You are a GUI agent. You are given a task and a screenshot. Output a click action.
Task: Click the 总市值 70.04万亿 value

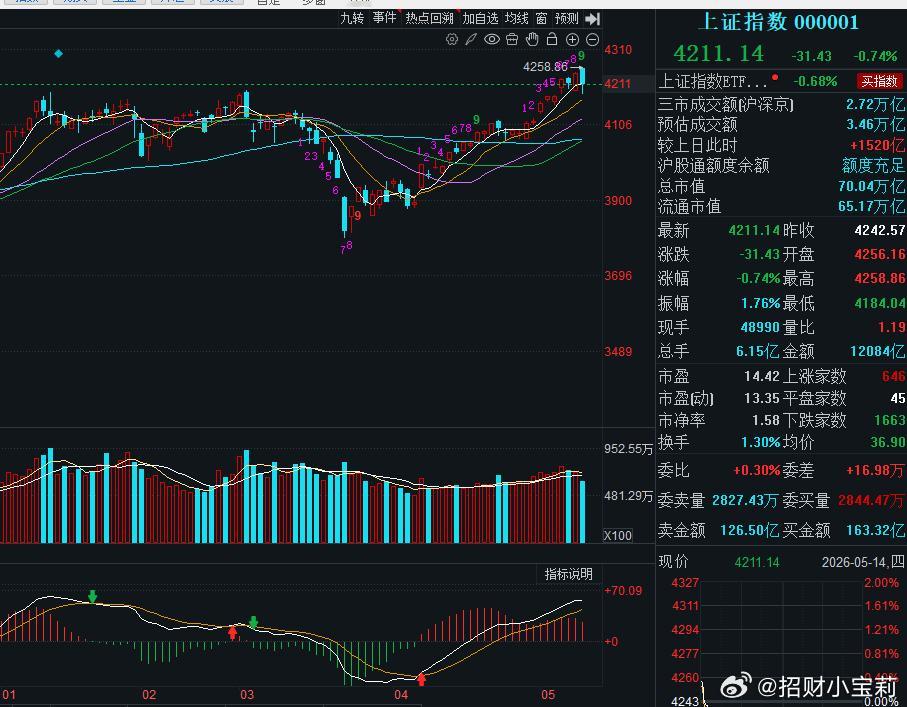point(871,186)
